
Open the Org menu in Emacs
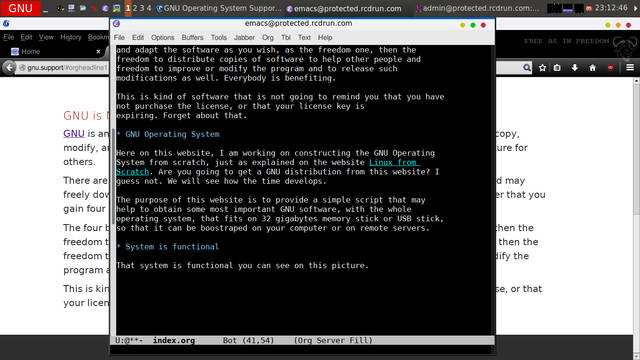tap(268, 38)
